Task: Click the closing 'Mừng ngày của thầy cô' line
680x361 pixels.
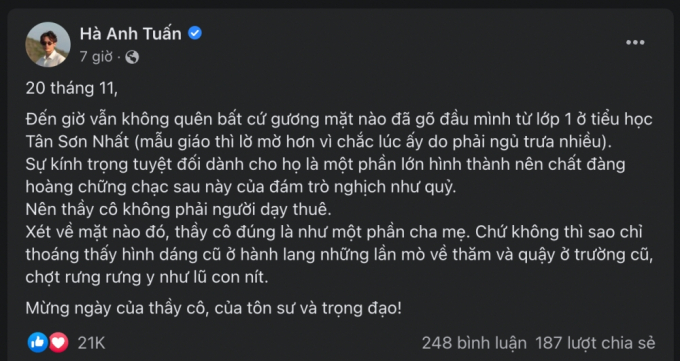Action: tap(214, 308)
